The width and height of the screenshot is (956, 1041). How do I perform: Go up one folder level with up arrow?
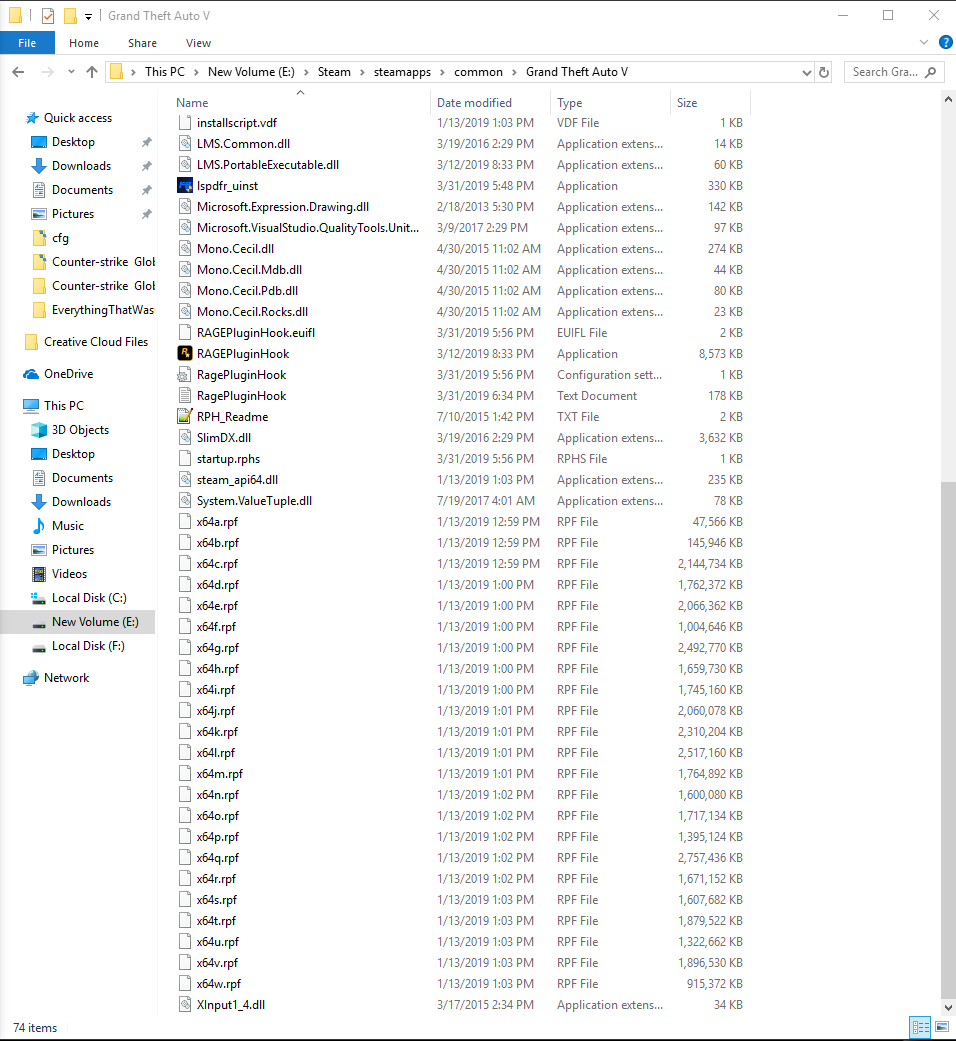(x=92, y=72)
